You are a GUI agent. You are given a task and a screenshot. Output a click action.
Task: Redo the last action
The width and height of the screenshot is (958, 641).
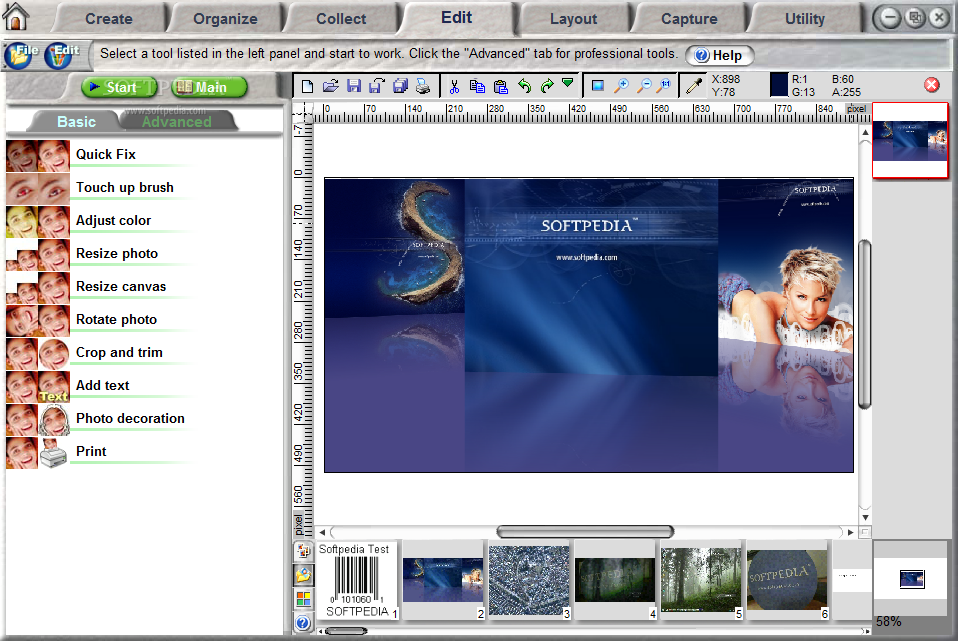[547, 86]
